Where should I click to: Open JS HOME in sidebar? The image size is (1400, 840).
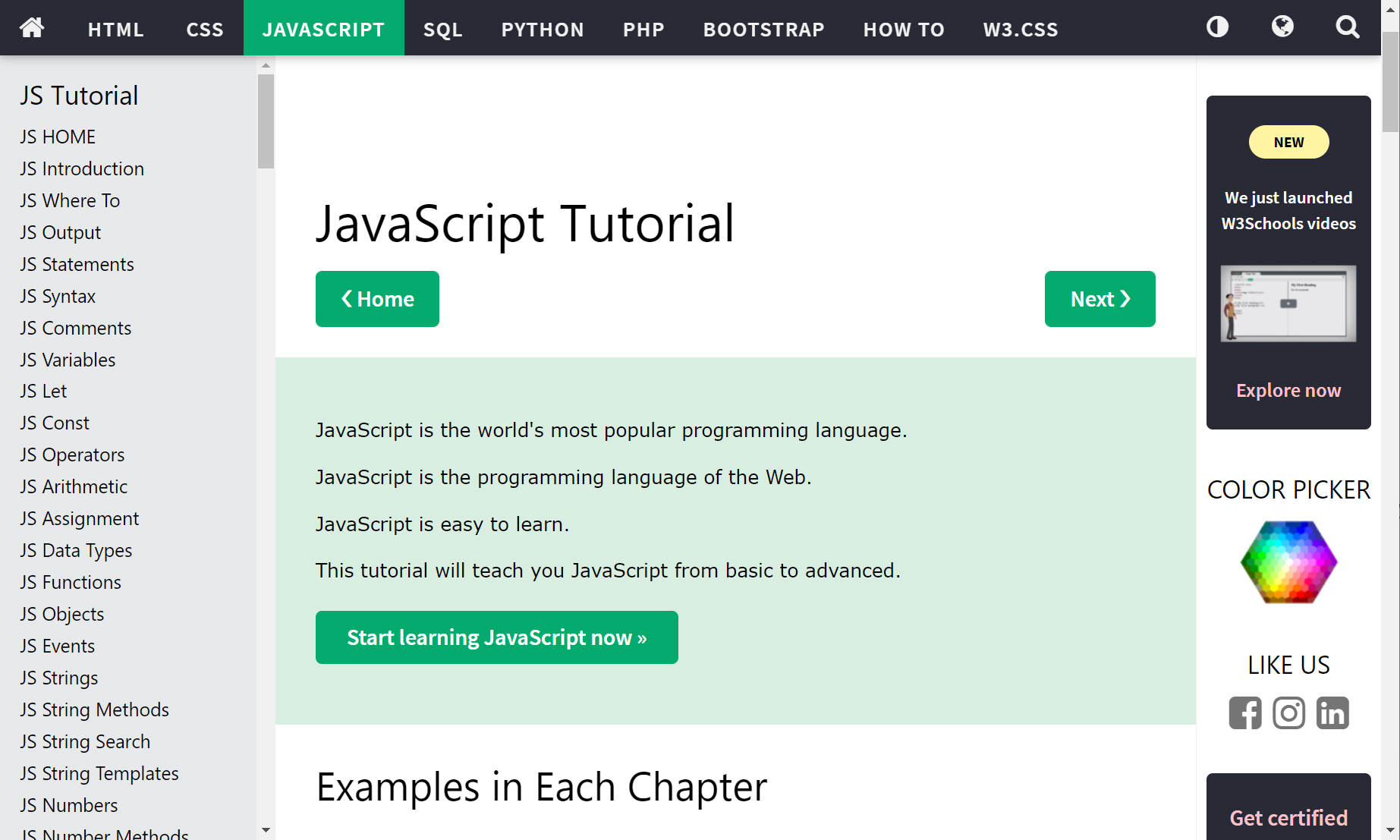[58, 137]
